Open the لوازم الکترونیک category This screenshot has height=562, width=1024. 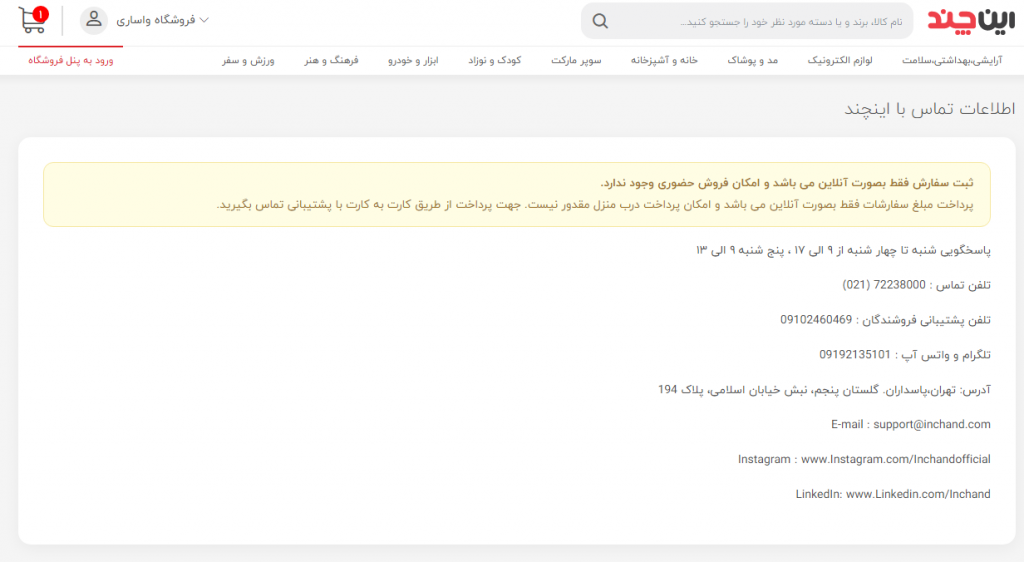tap(840, 61)
